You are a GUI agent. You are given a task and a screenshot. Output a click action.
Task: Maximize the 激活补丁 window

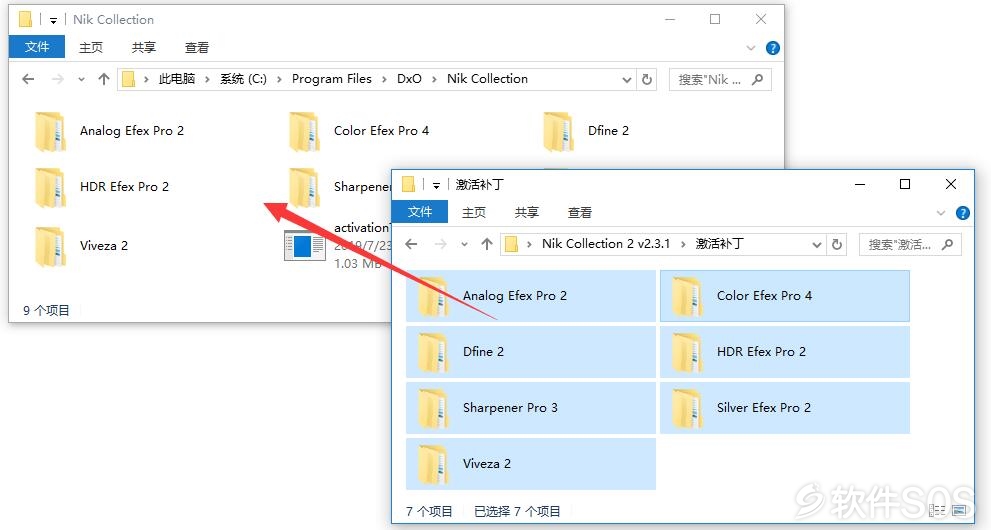pyautogui.click(x=905, y=184)
